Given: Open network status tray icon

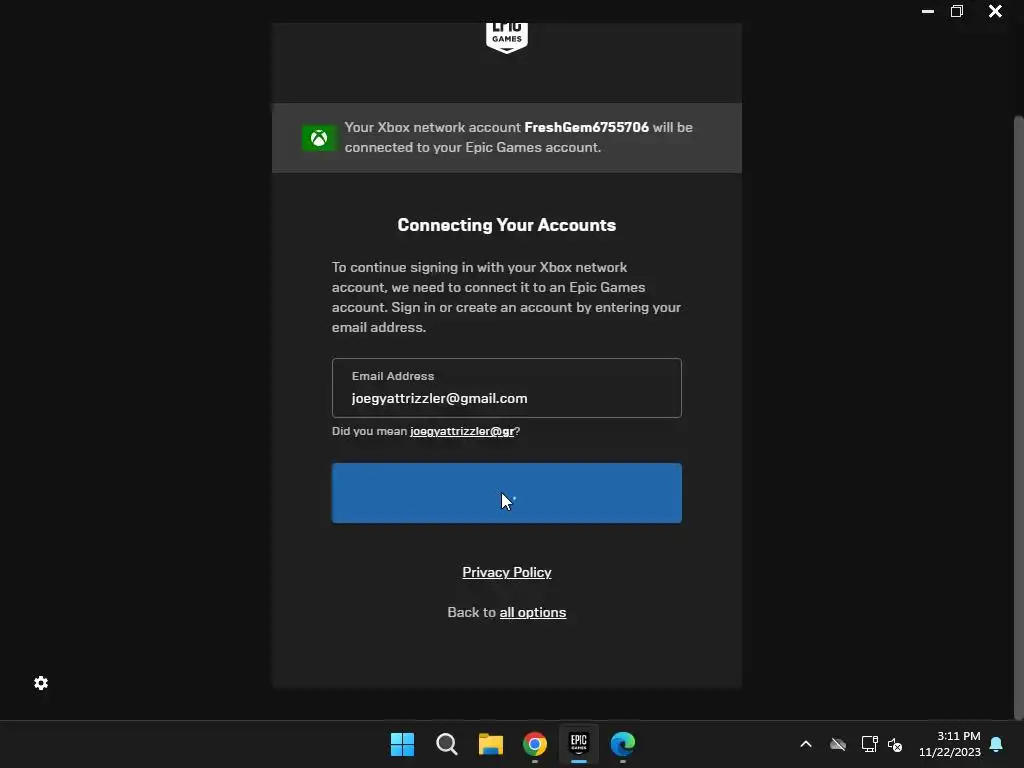Looking at the screenshot, I should coord(869,744).
